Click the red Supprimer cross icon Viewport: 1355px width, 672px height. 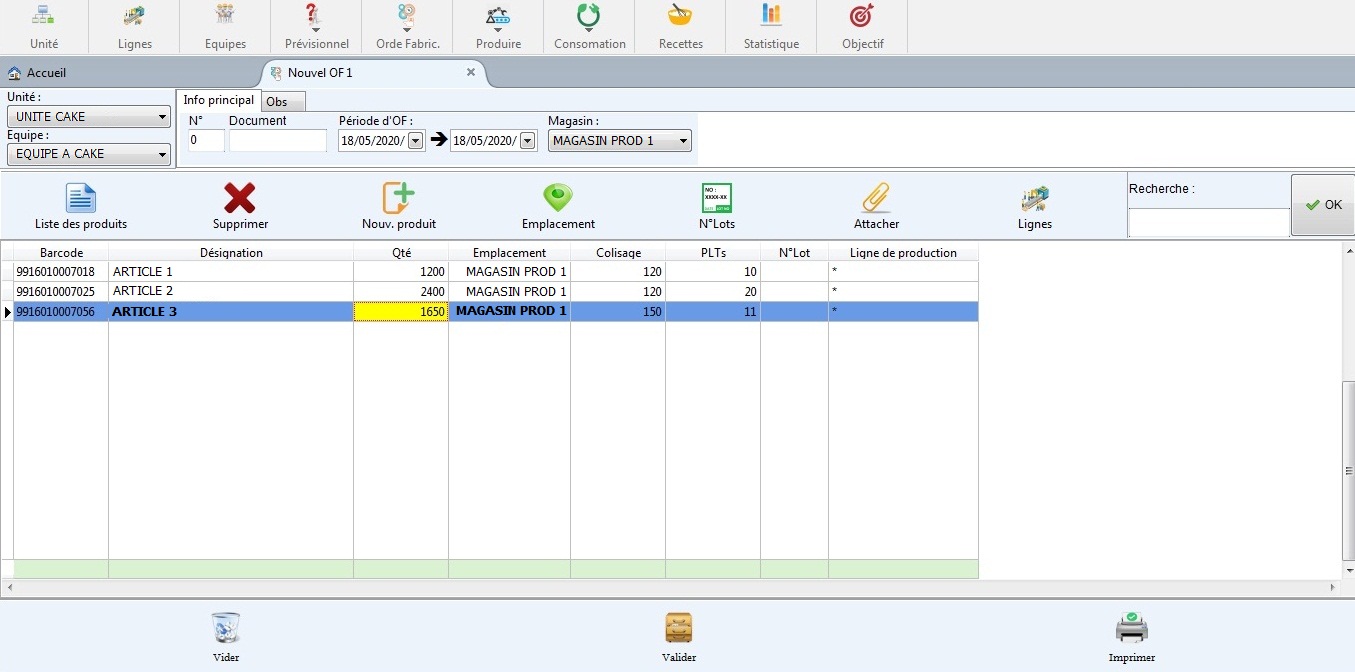(240, 199)
